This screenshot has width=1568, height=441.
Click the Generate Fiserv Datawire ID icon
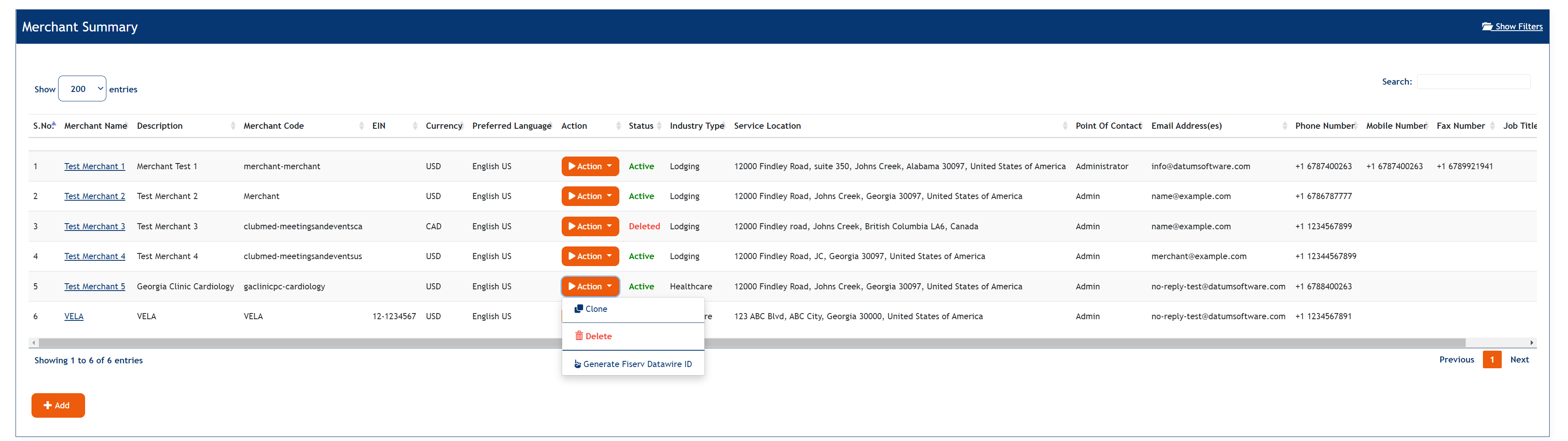coord(577,364)
